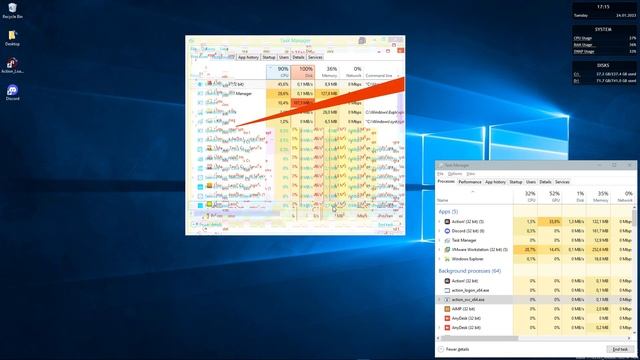
Task: Click the C: drive line in DISKS widget
Action: point(604,74)
